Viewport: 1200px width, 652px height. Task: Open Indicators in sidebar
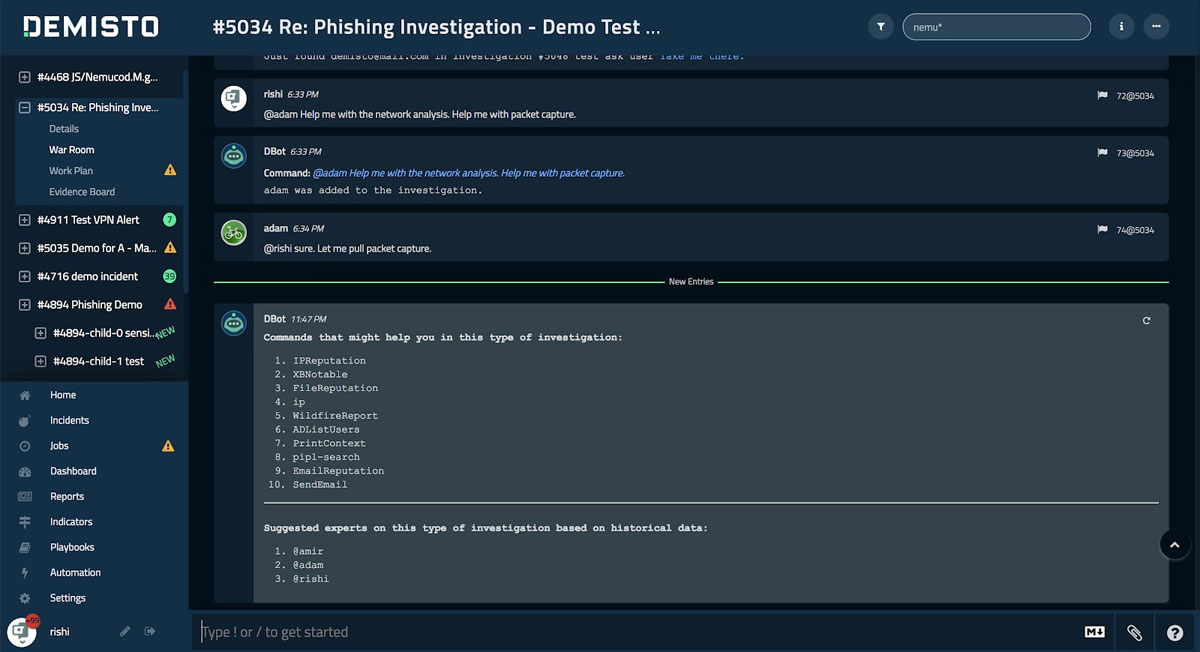click(x=71, y=522)
